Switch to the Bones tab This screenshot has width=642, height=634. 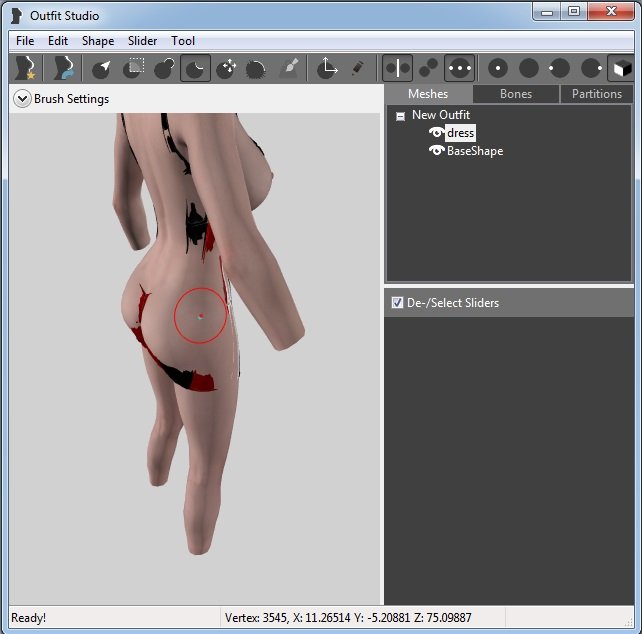(x=516, y=94)
